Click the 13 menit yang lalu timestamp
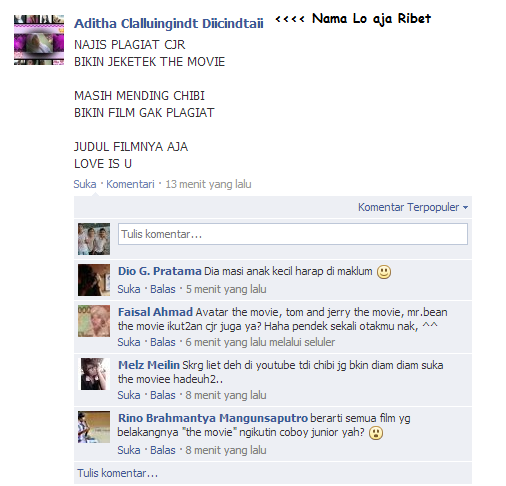Viewport: 506px width, 486px height. (208, 184)
